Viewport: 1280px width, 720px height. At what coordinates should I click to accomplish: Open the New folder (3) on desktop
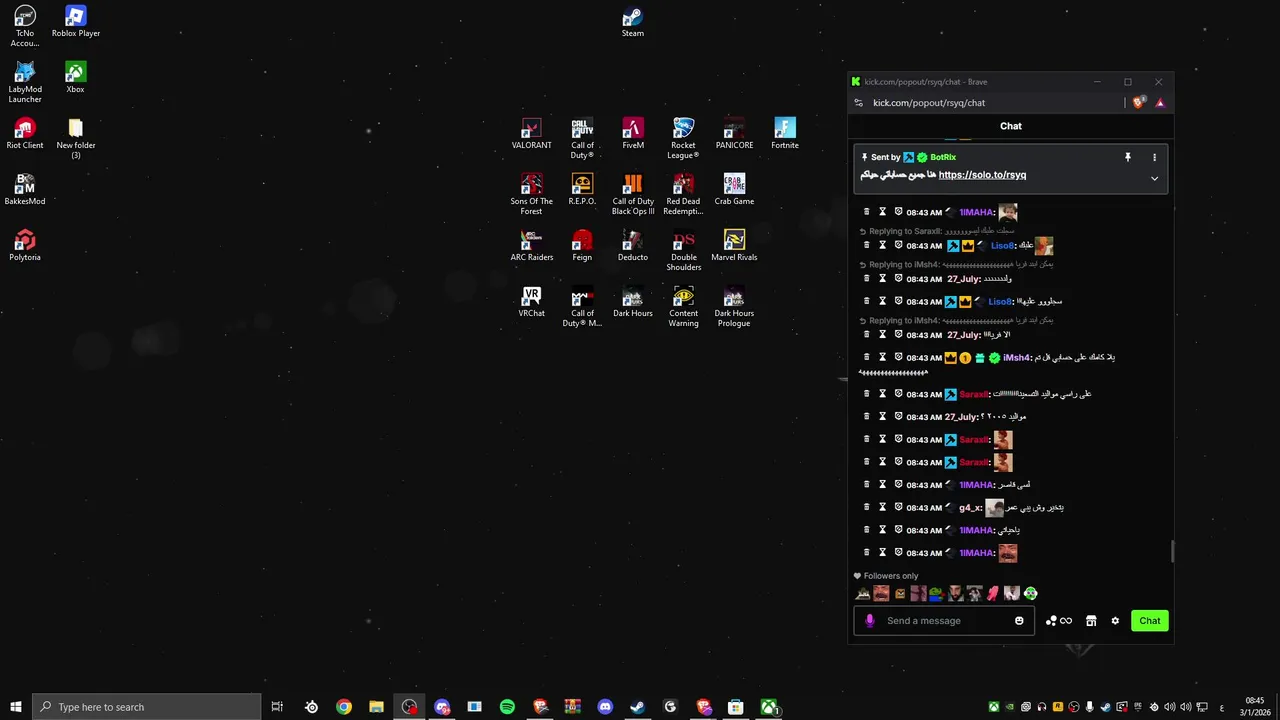[76, 139]
